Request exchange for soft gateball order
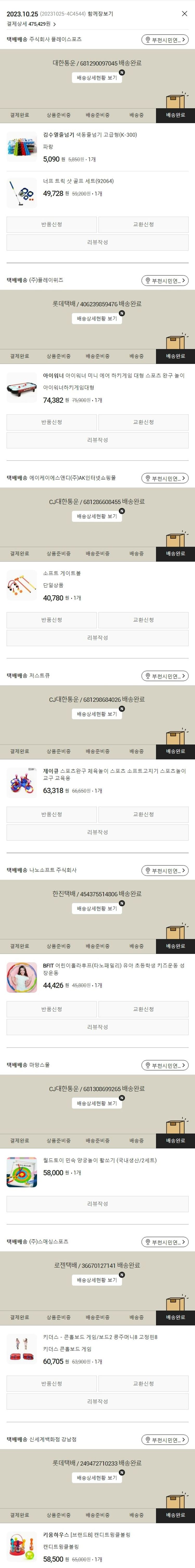Screen dimensions: 195x1568 [143, 620]
